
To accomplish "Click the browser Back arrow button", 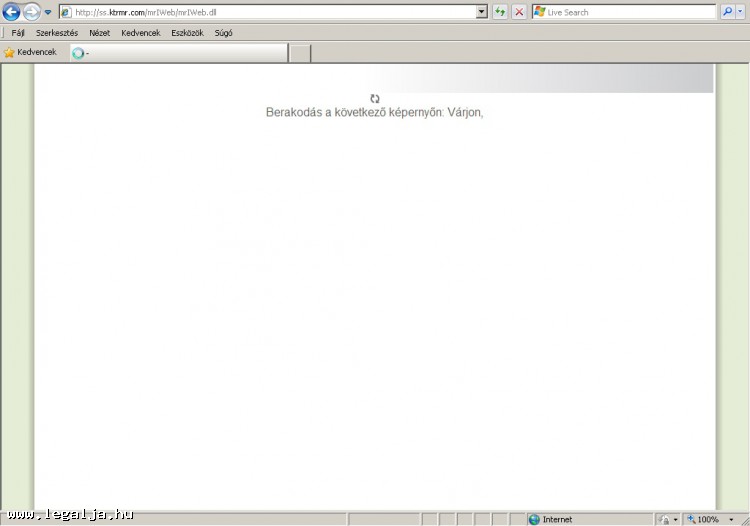I will pos(12,12).
